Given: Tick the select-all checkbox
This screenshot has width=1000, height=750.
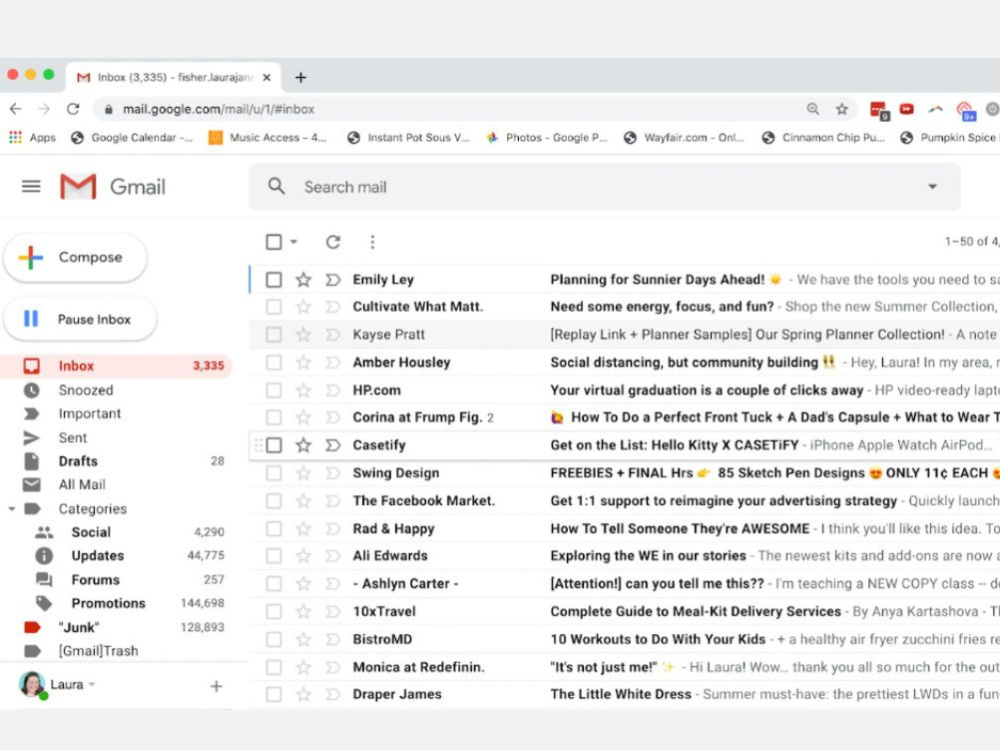Looking at the screenshot, I should tap(274, 242).
